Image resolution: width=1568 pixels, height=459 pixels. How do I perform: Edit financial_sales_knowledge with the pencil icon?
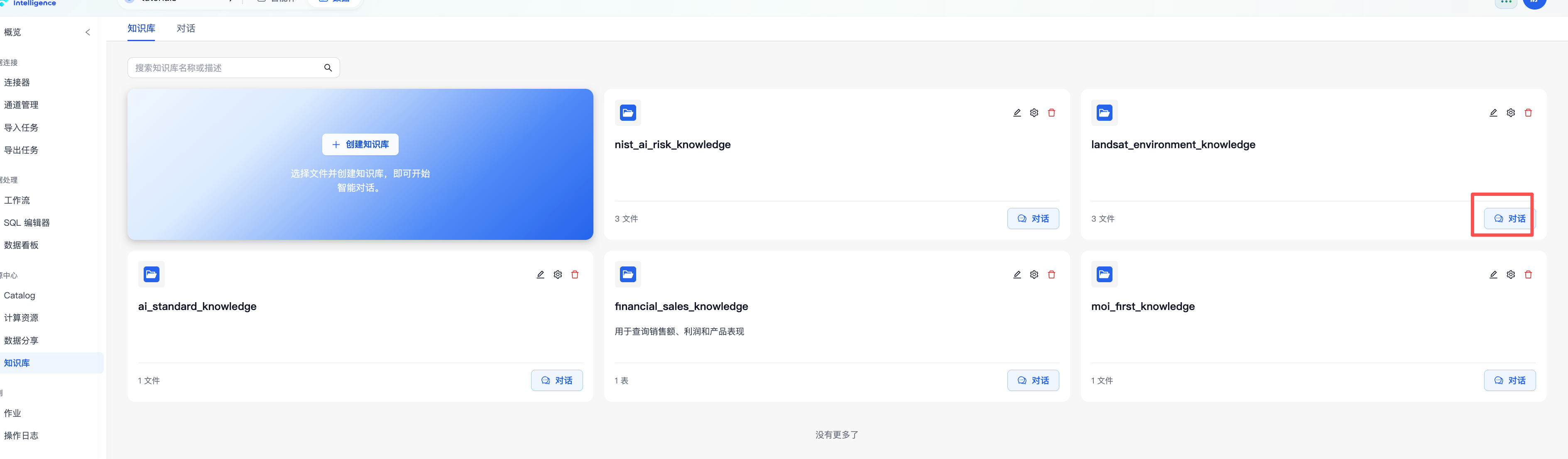(1017, 275)
